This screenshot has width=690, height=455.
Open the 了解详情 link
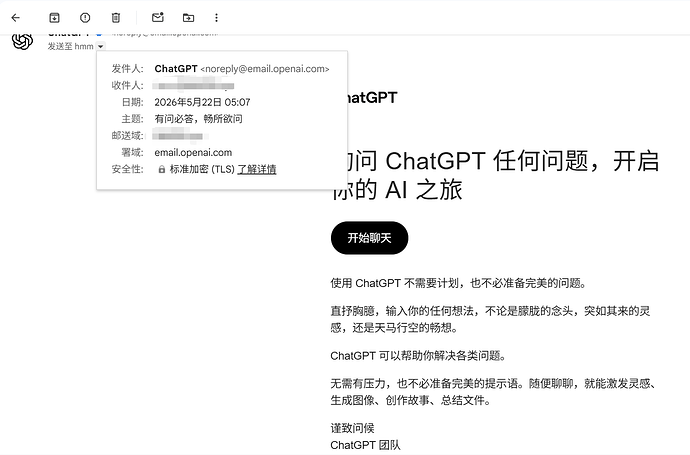click(x=257, y=169)
